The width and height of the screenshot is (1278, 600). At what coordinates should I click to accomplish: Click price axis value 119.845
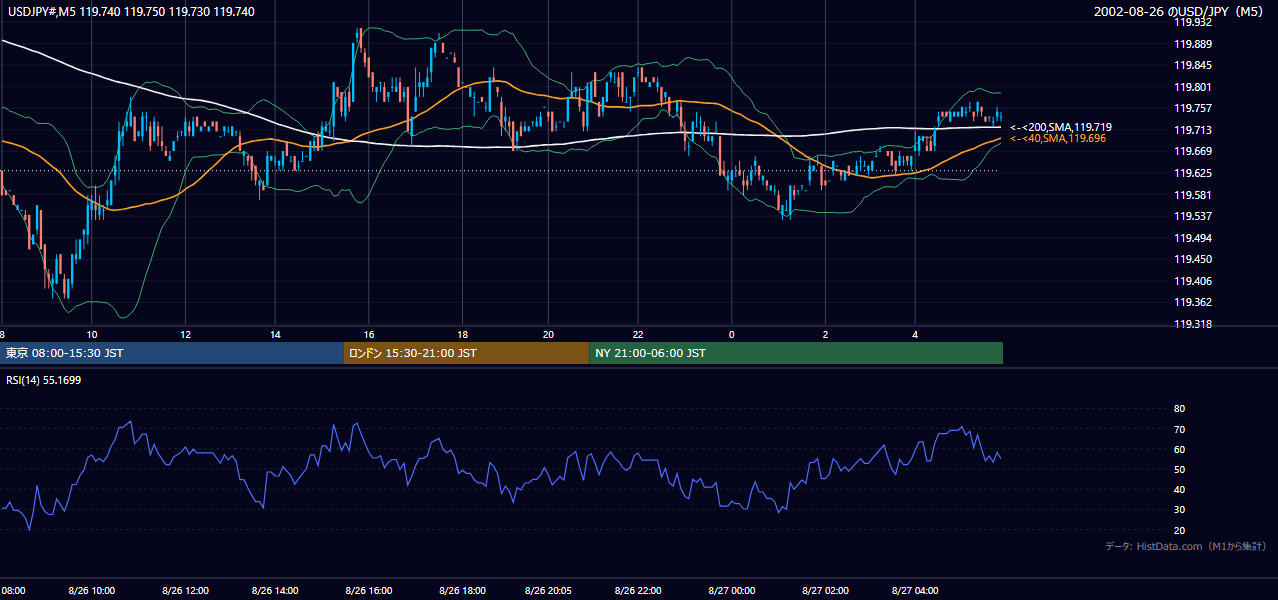(1192, 65)
